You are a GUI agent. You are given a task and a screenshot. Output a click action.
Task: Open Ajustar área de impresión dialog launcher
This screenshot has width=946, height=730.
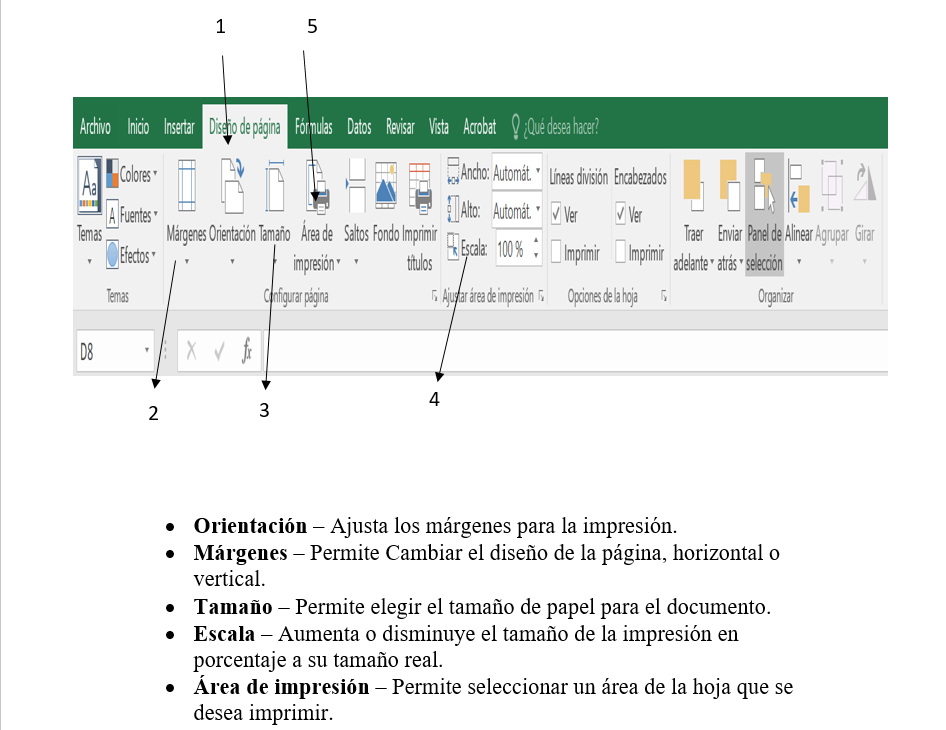coord(541,296)
